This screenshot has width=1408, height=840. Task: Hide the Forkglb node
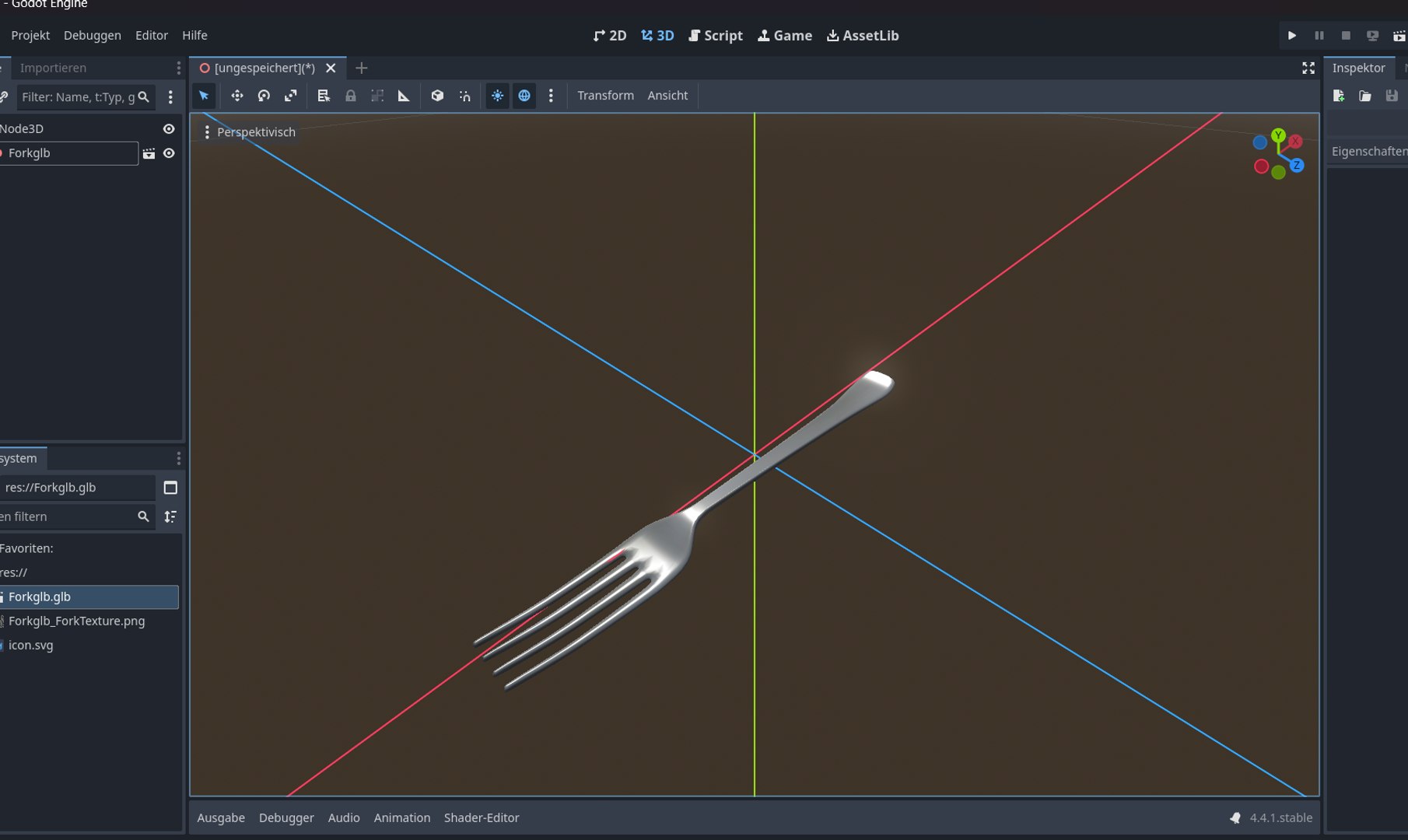tap(169, 153)
